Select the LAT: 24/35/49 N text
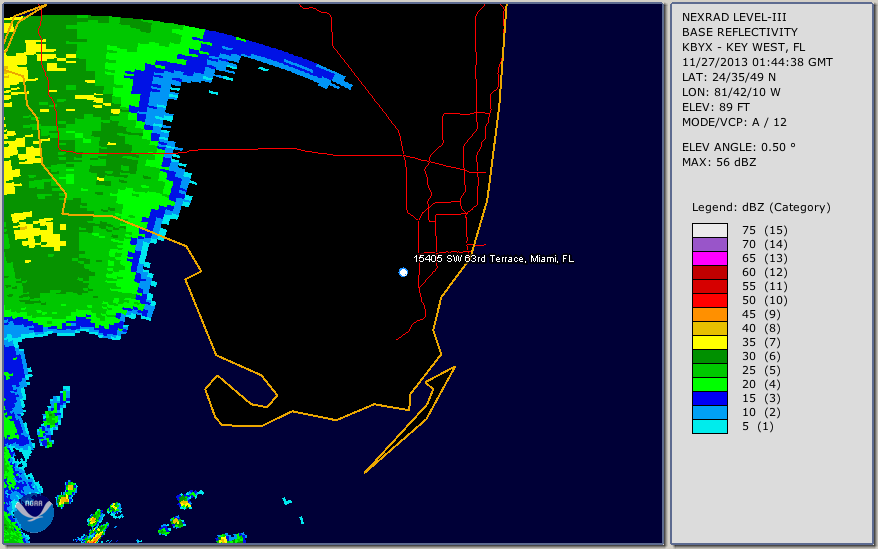This screenshot has height=549, width=878. pyautogui.click(x=728, y=77)
